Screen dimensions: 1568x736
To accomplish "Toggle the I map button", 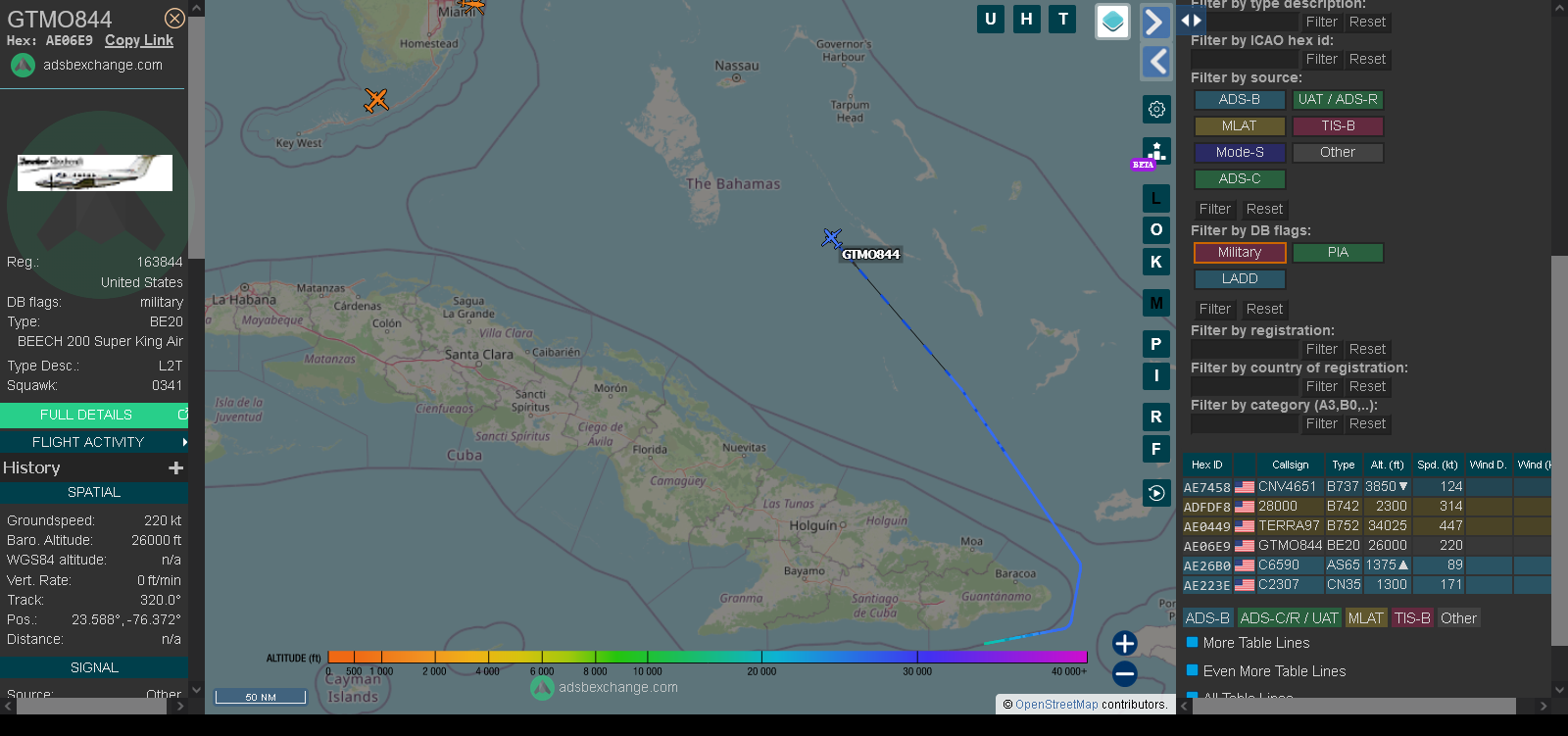I will [x=1156, y=375].
